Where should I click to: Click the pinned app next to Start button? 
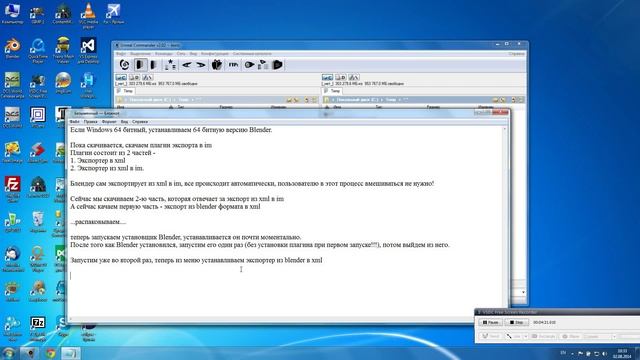pyautogui.click(x=30, y=353)
